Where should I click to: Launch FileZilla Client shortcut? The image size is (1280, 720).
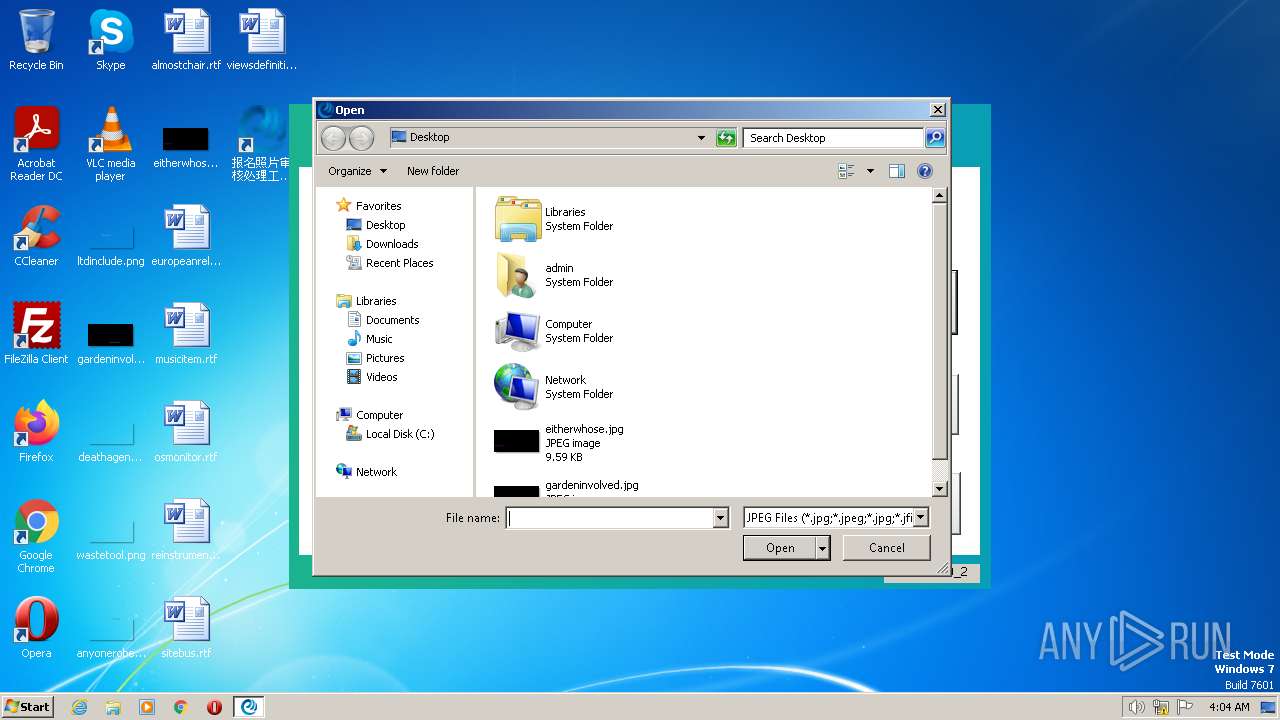coord(36,334)
